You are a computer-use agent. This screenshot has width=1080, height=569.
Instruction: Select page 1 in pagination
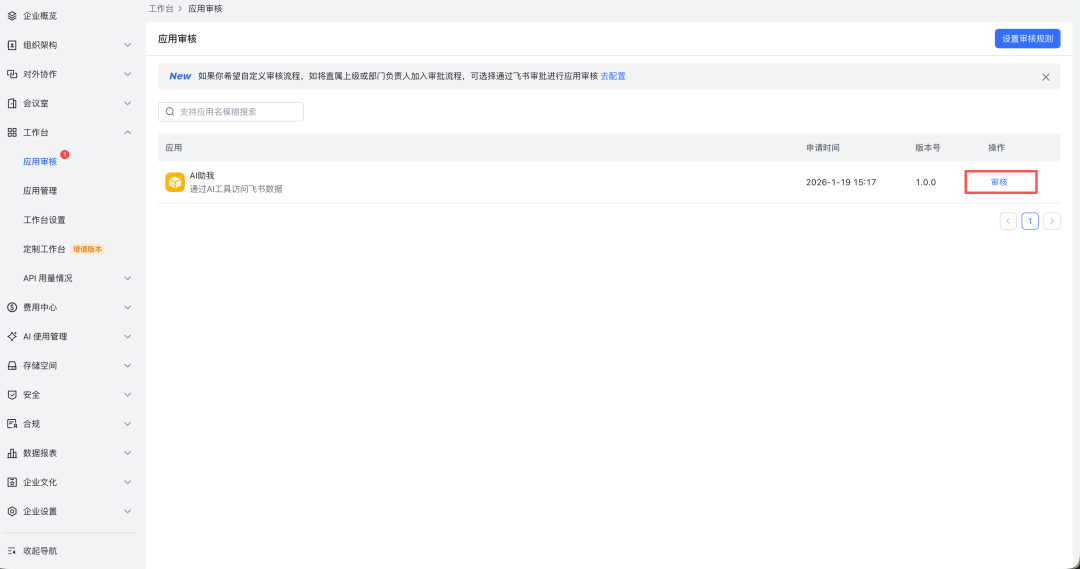coord(1030,221)
